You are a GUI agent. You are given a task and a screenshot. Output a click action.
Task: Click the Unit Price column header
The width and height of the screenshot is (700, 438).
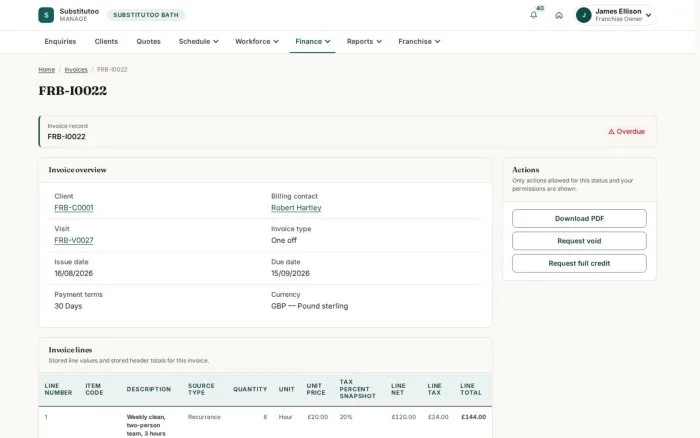[x=316, y=389]
